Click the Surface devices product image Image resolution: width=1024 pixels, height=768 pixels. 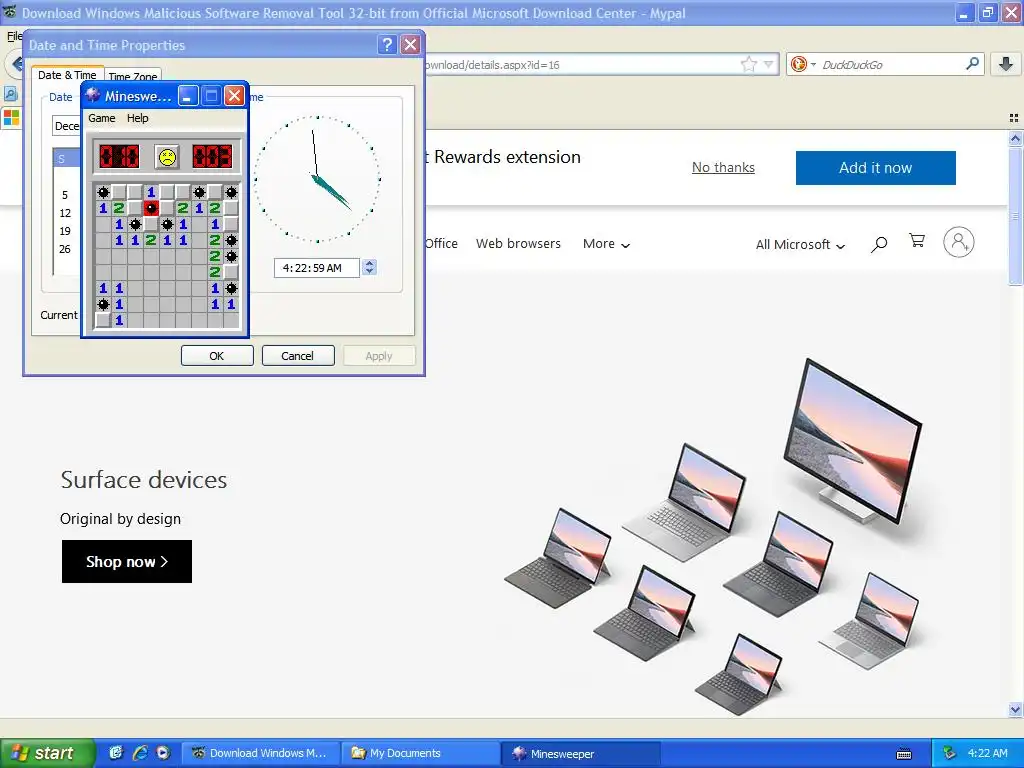(713, 537)
